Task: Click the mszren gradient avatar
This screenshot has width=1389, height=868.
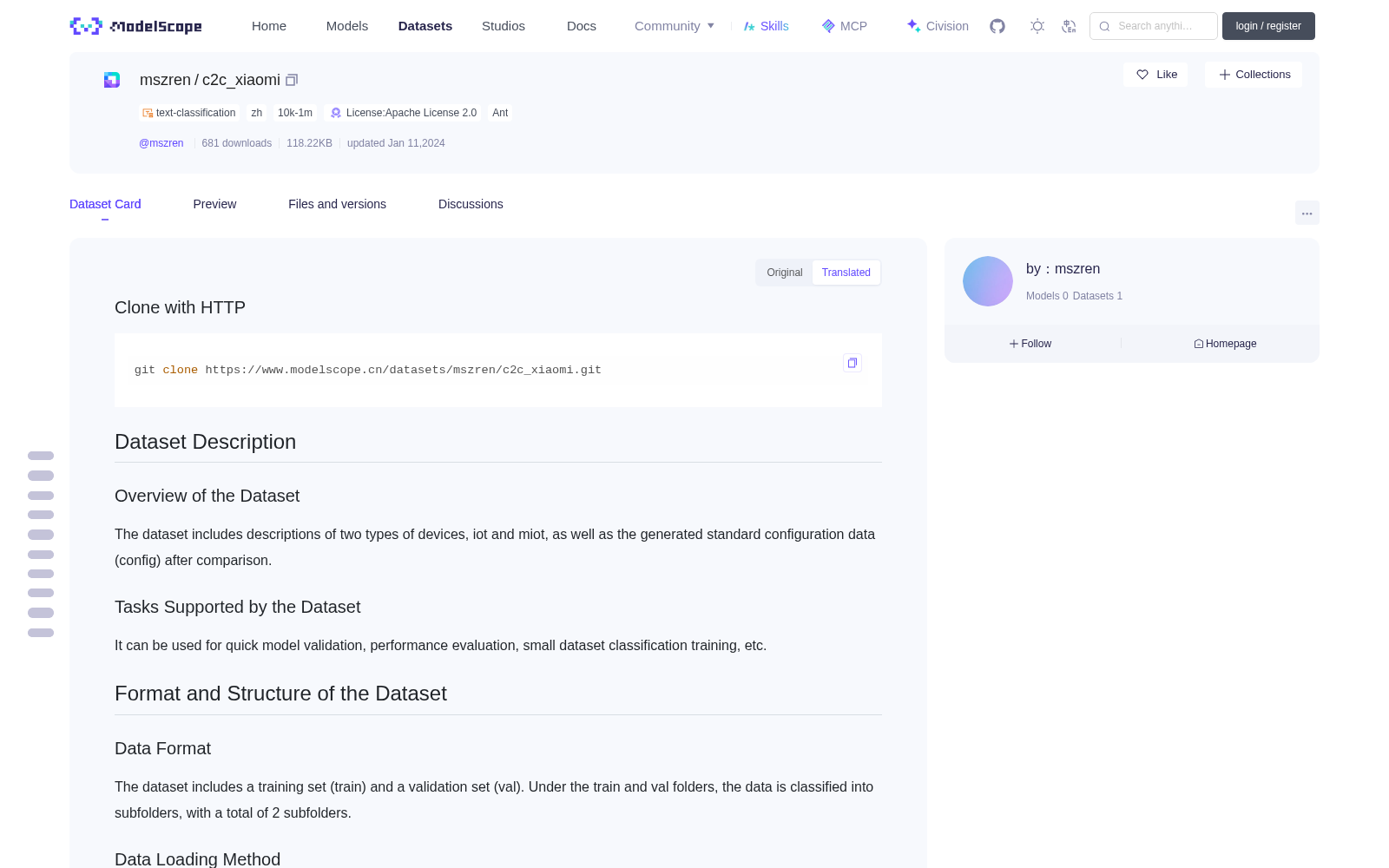Action: pyautogui.click(x=988, y=281)
